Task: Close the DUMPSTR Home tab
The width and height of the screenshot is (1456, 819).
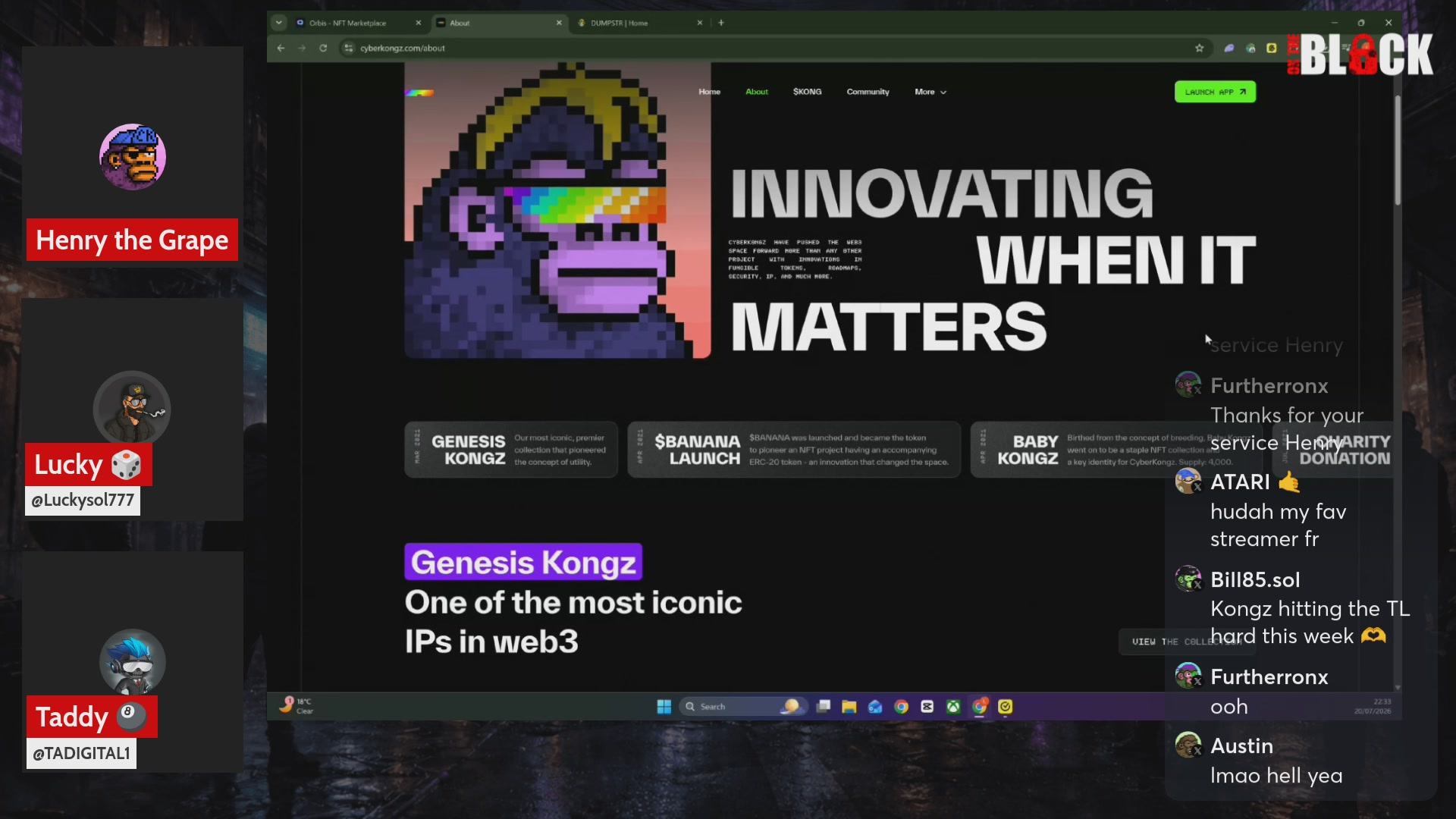Action: pyautogui.click(x=700, y=23)
